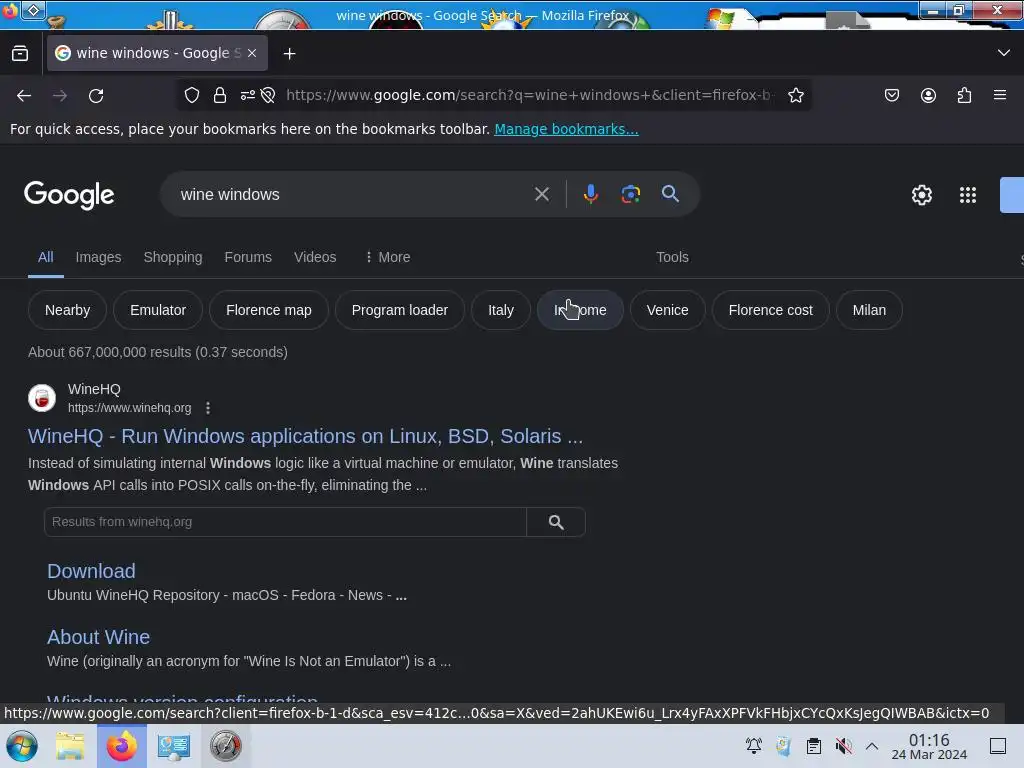
Task: Clear the search query with X
Action: tap(541, 194)
